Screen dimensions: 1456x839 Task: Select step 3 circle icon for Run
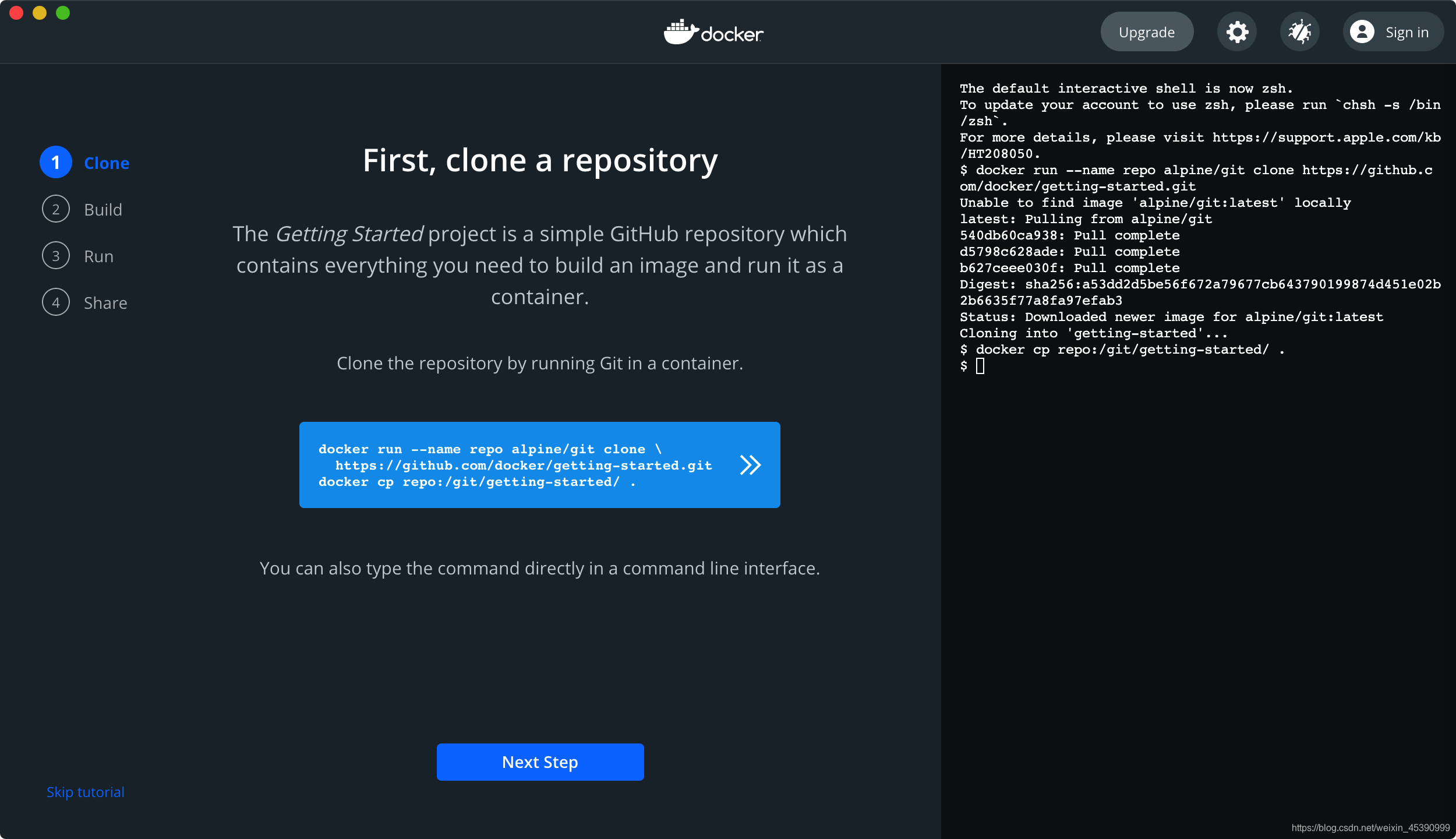(x=56, y=255)
